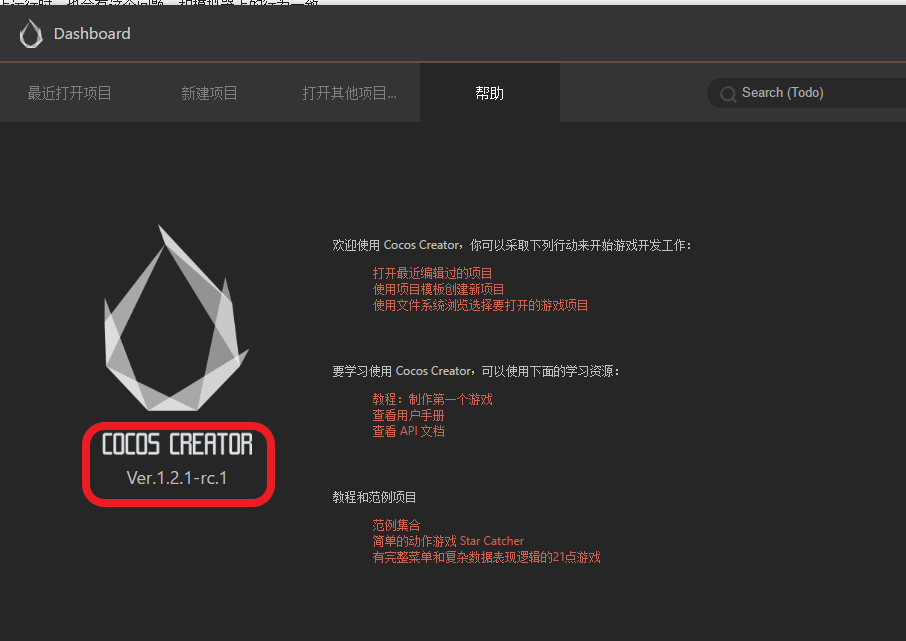Click the Dashboard title text
Image resolution: width=906 pixels, height=641 pixels.
pyautogui.click(x=92, y=34)
